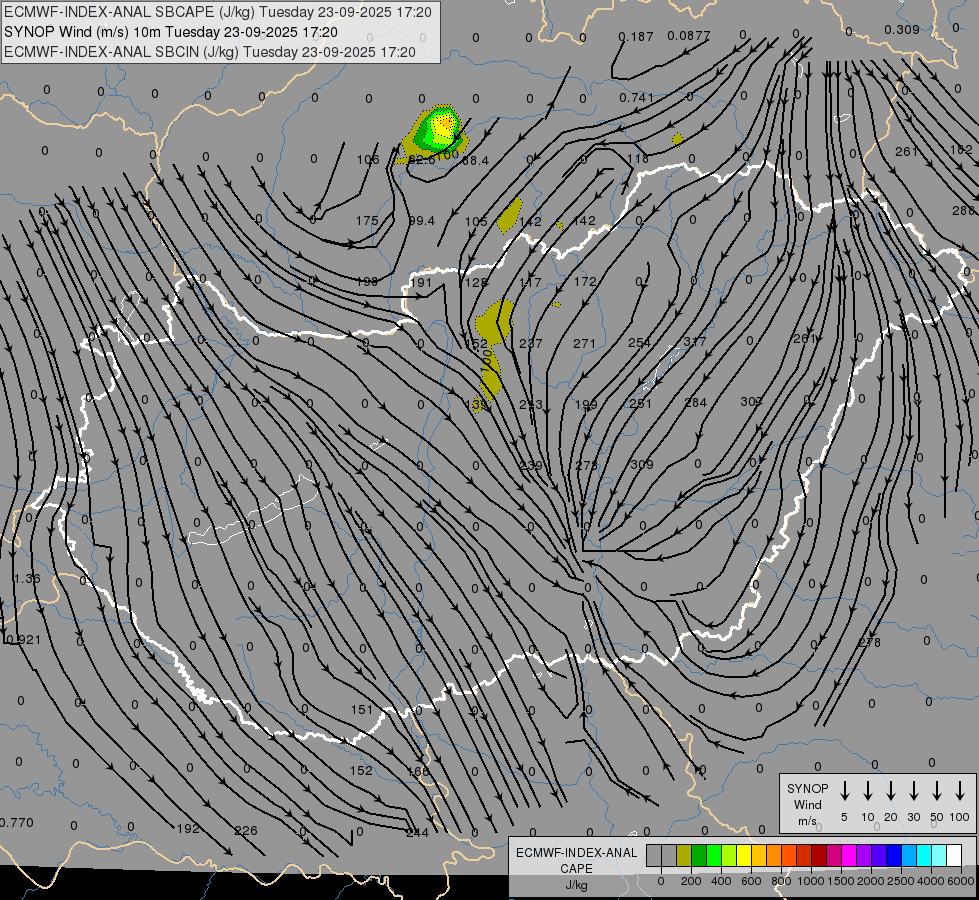Click the 5 m/s wind arrow symbol
This screenshot has height=900, width=979.
(x=844, y=791)
